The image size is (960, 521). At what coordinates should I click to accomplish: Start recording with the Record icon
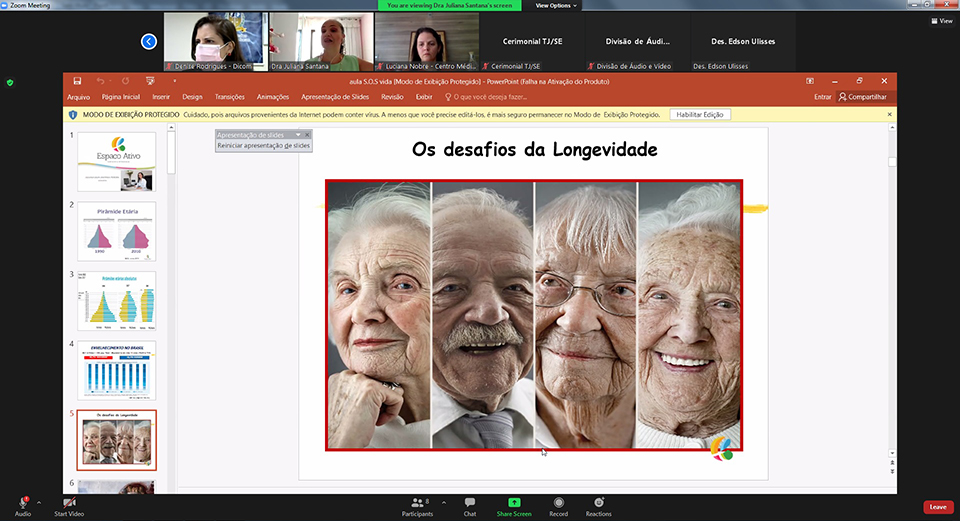click(x=558, y=502)
